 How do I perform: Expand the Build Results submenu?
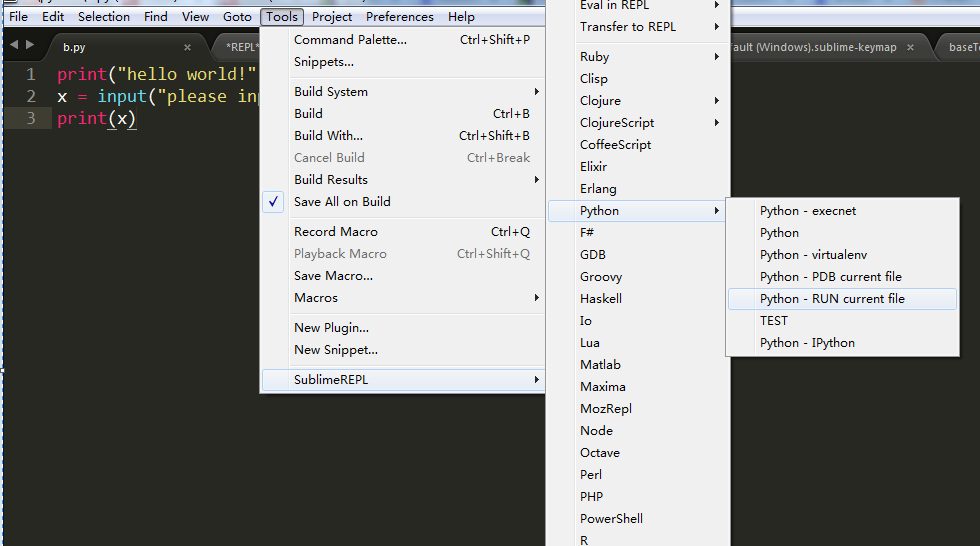coord(403,180)
